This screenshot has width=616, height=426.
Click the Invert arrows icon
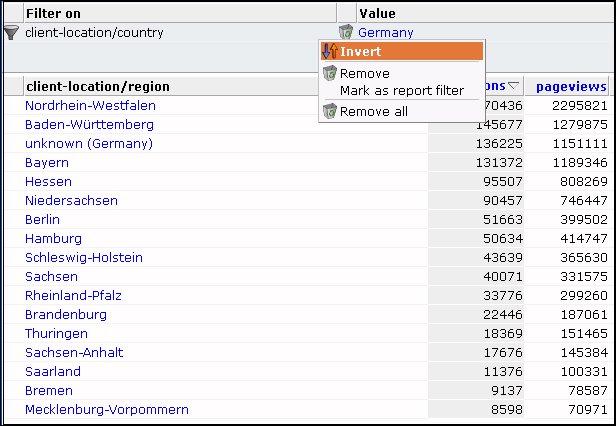pos(330,51)
